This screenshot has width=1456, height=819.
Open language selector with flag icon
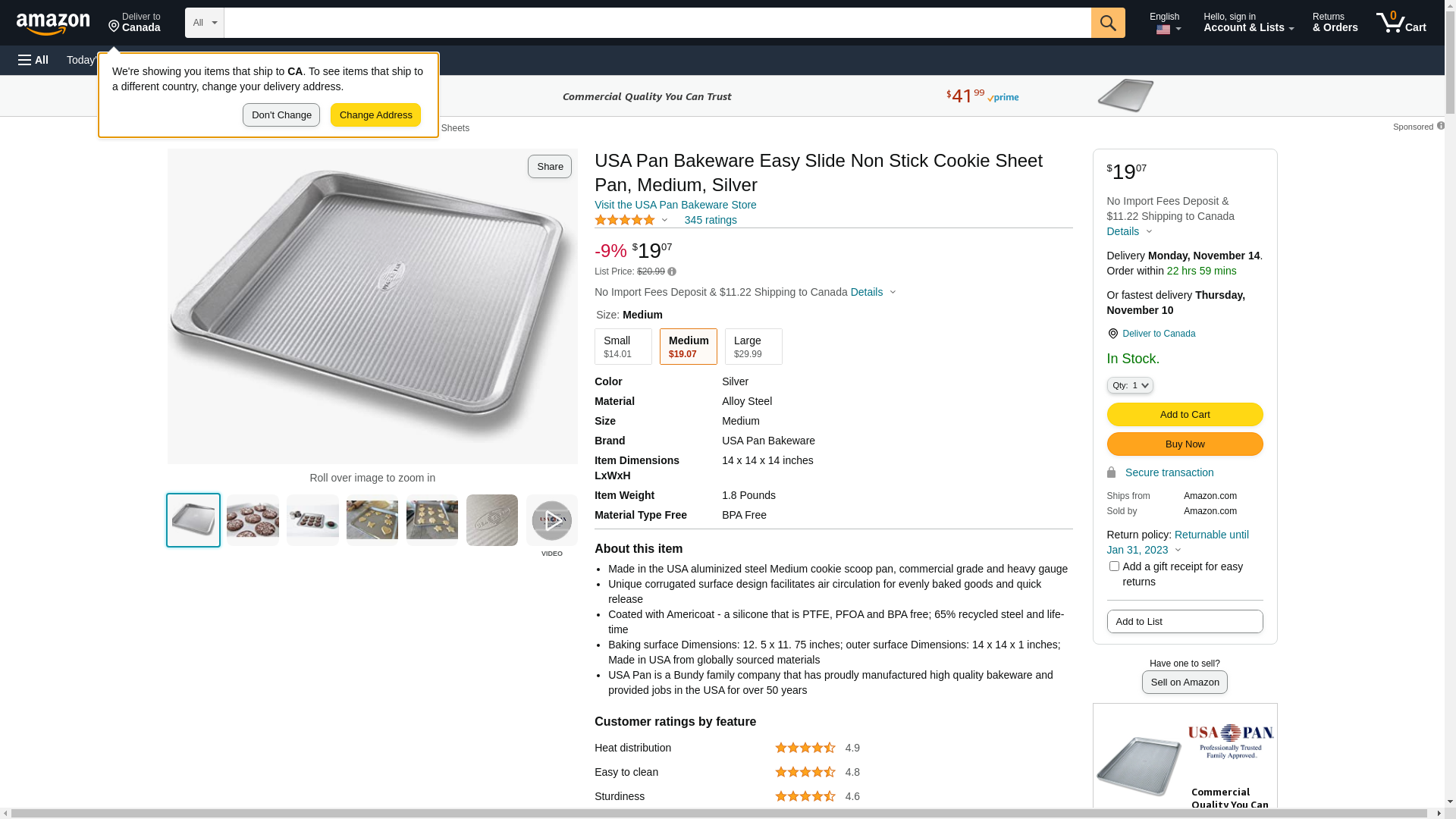click(x=1165, y=23)
